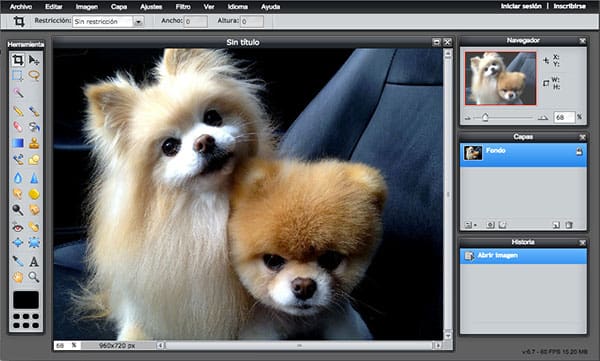Viewport: 600px width, 361px height.
Task: Select Abrir imagen history entry
Action: (x=523, y=256)
